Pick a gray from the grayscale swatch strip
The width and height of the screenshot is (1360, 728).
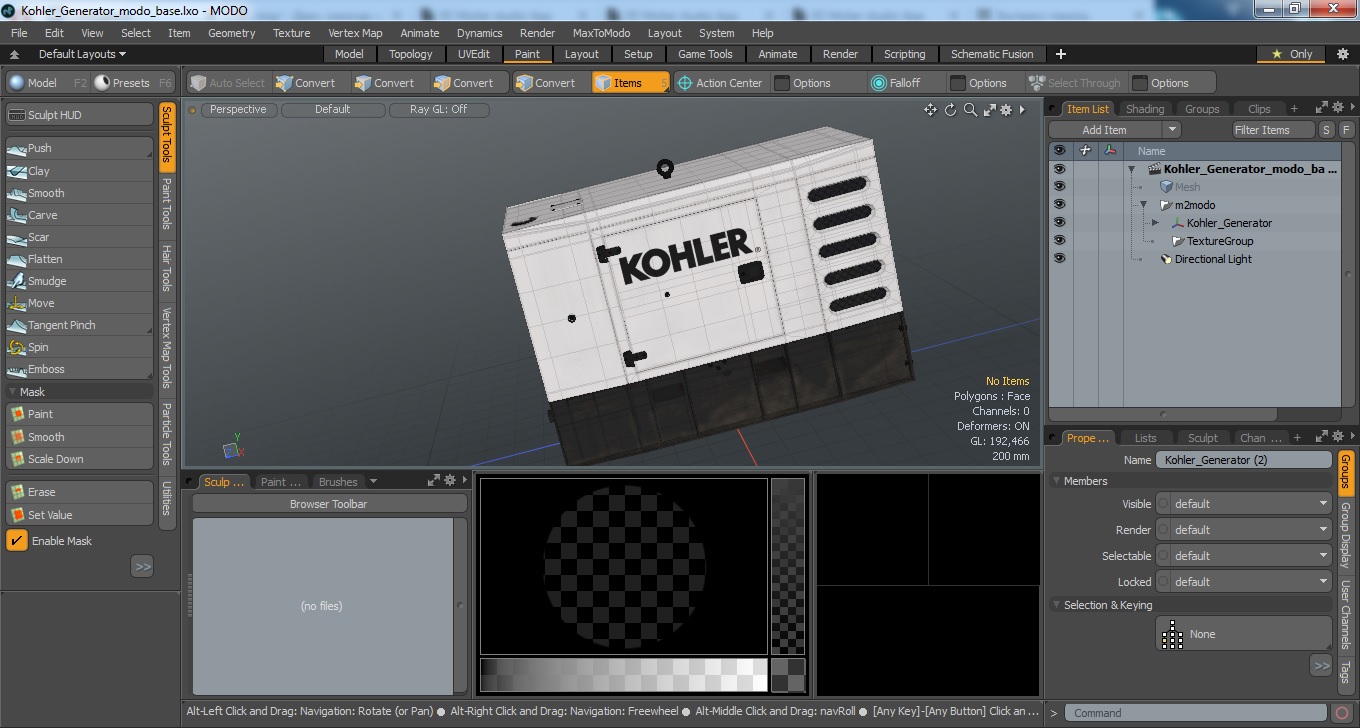(623, 675)
